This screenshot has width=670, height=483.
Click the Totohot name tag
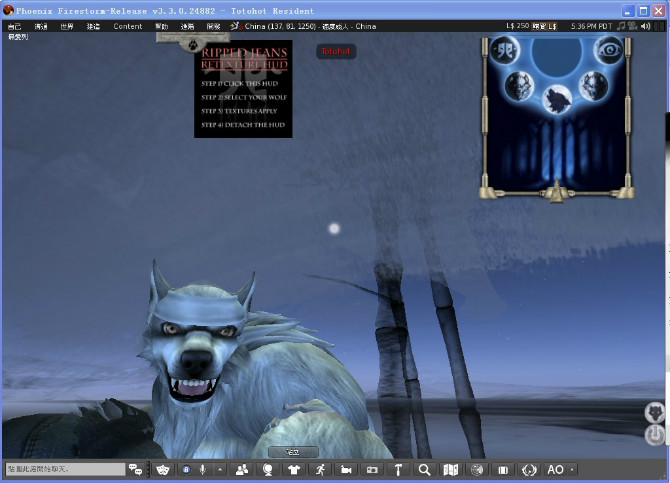336,51
